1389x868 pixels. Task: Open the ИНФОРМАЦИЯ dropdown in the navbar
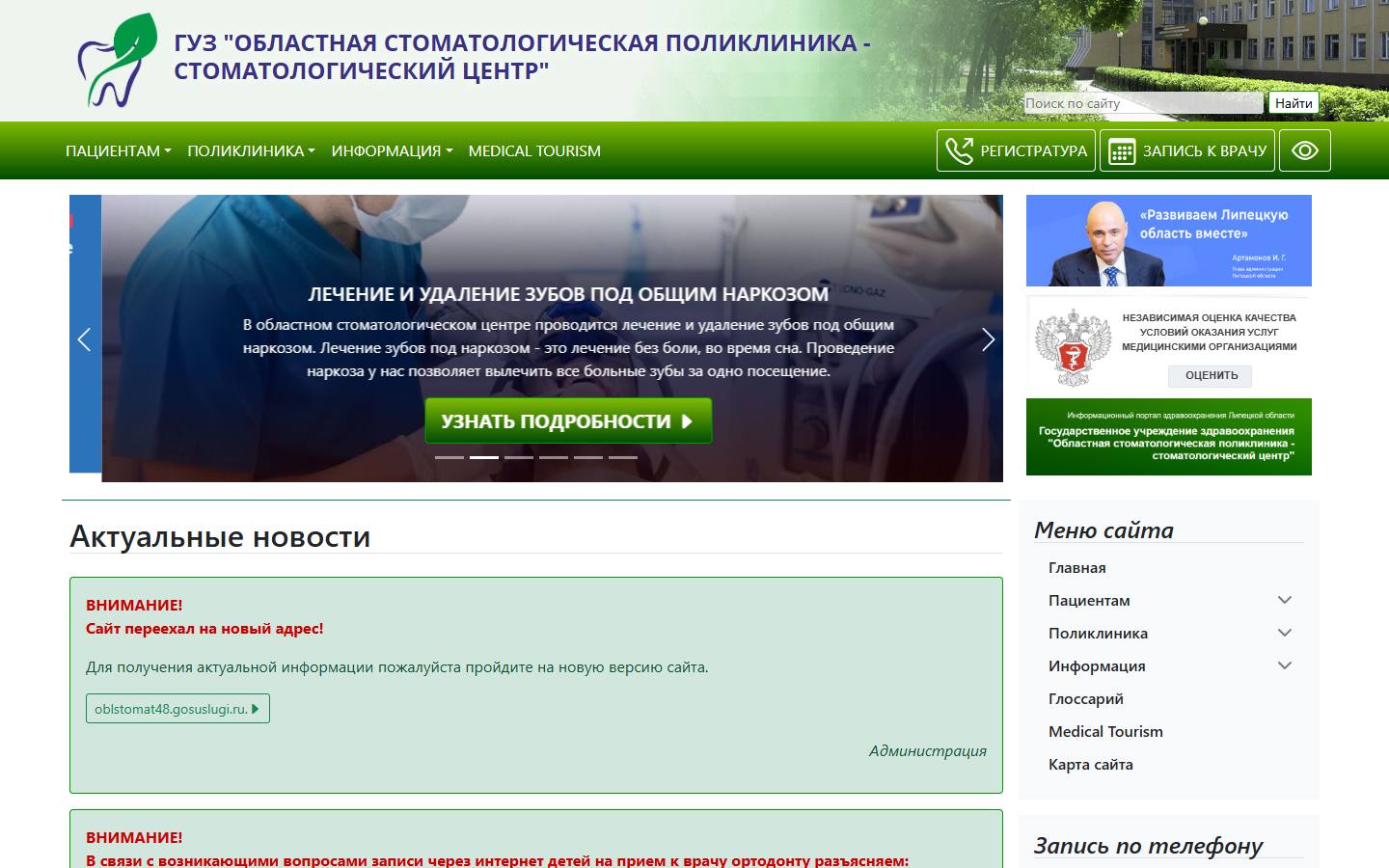pyautogui.click(x=392, y=150)
